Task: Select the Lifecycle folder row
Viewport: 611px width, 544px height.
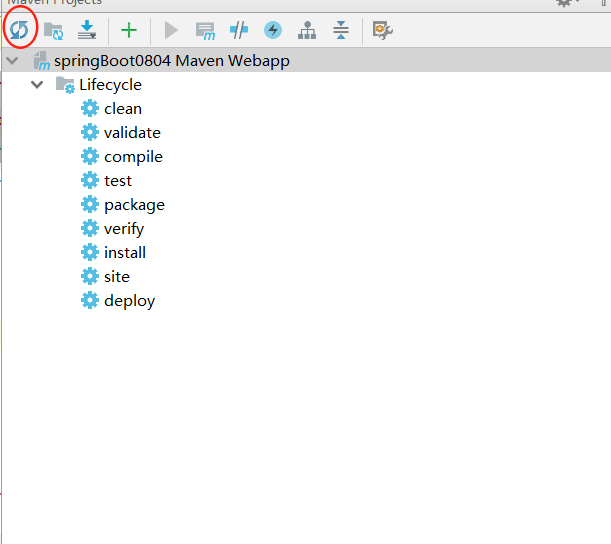Action: (x=306, y=85)
